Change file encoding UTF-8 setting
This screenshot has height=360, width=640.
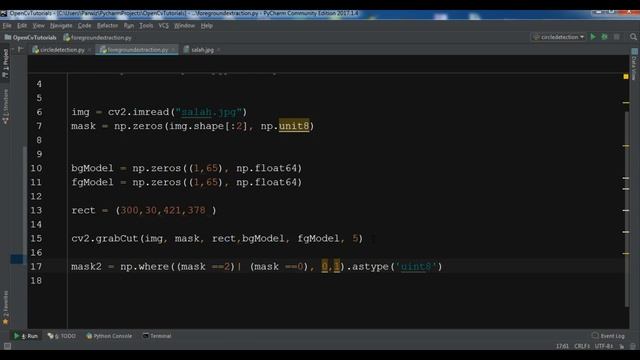tap(604, 346)
